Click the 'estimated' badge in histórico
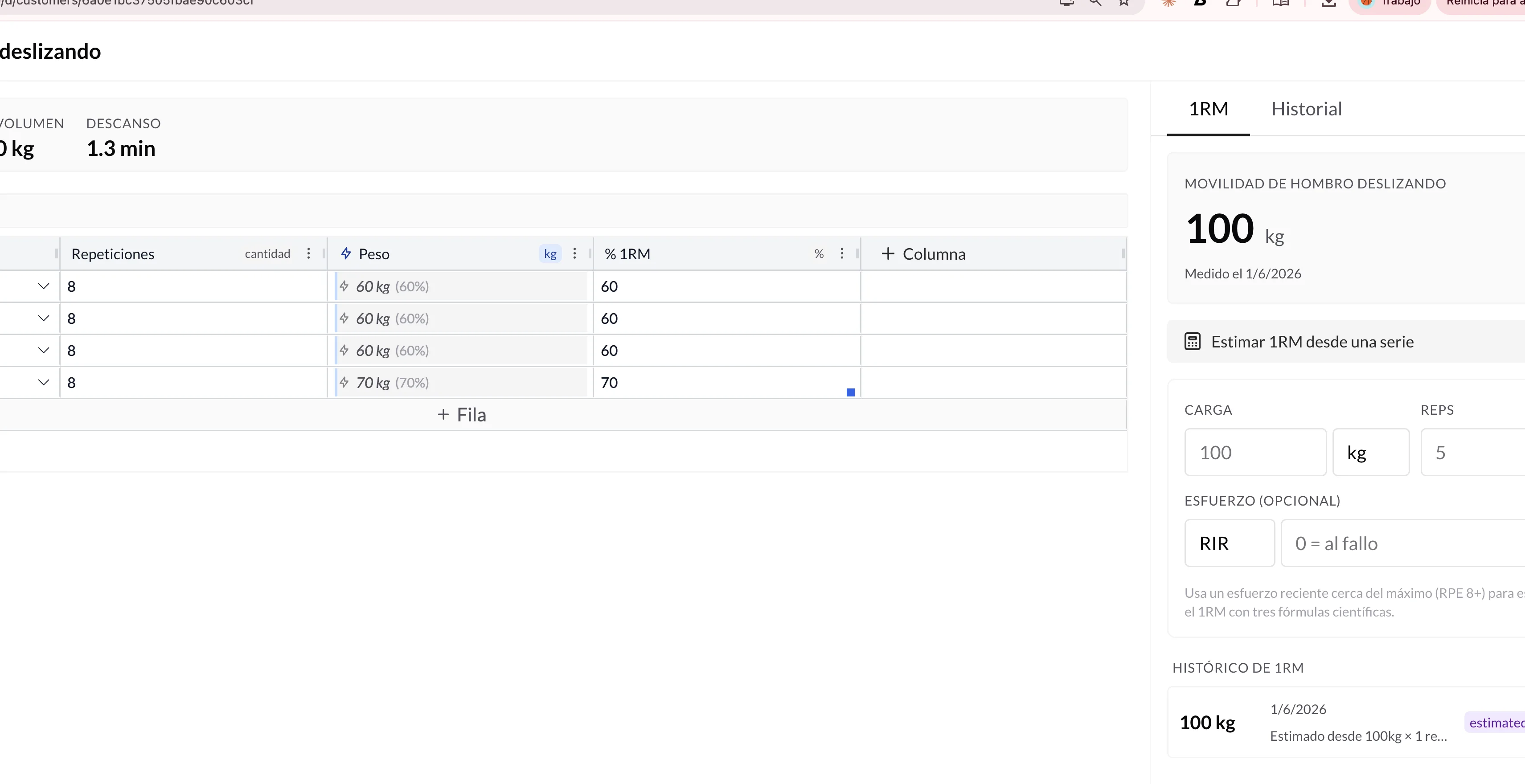This screenshot has width=1525, height=784. 1496,723
